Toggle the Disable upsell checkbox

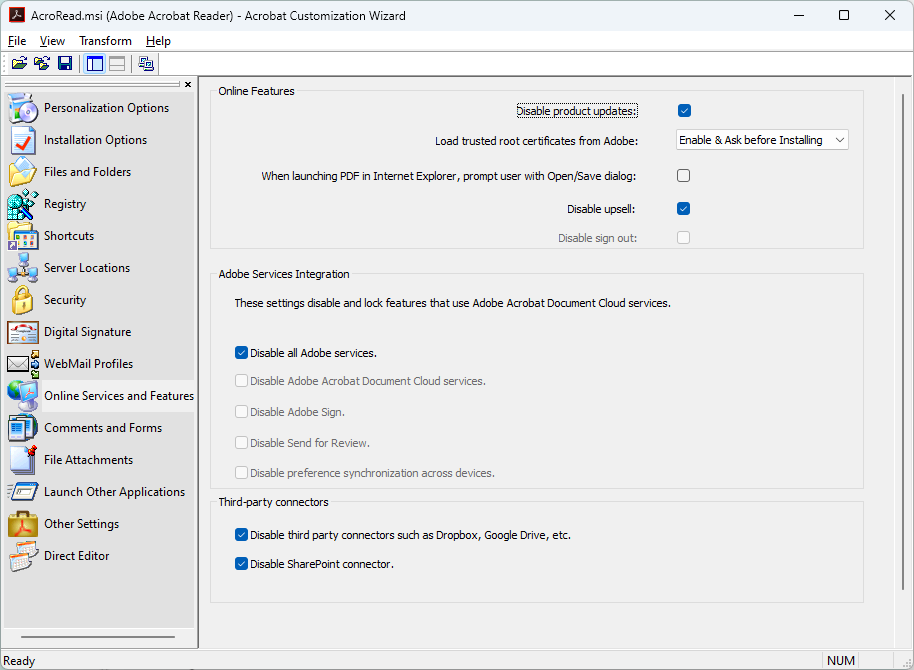coord(683,208)
